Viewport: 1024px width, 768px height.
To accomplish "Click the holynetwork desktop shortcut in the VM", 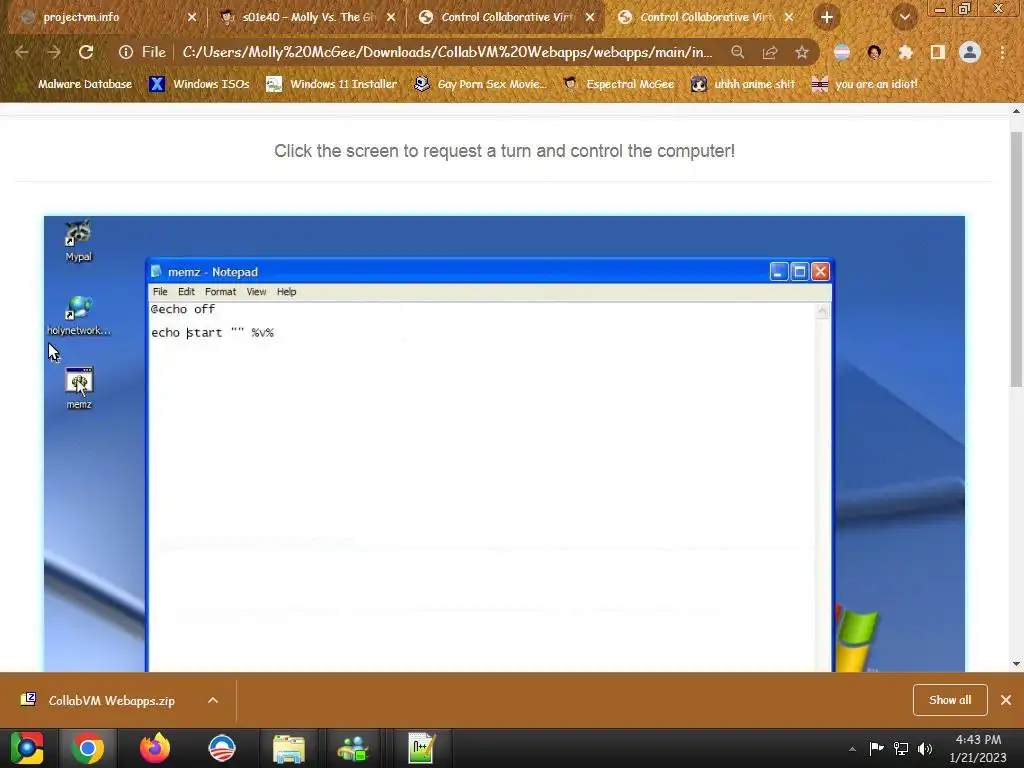I will click(79, 316).
